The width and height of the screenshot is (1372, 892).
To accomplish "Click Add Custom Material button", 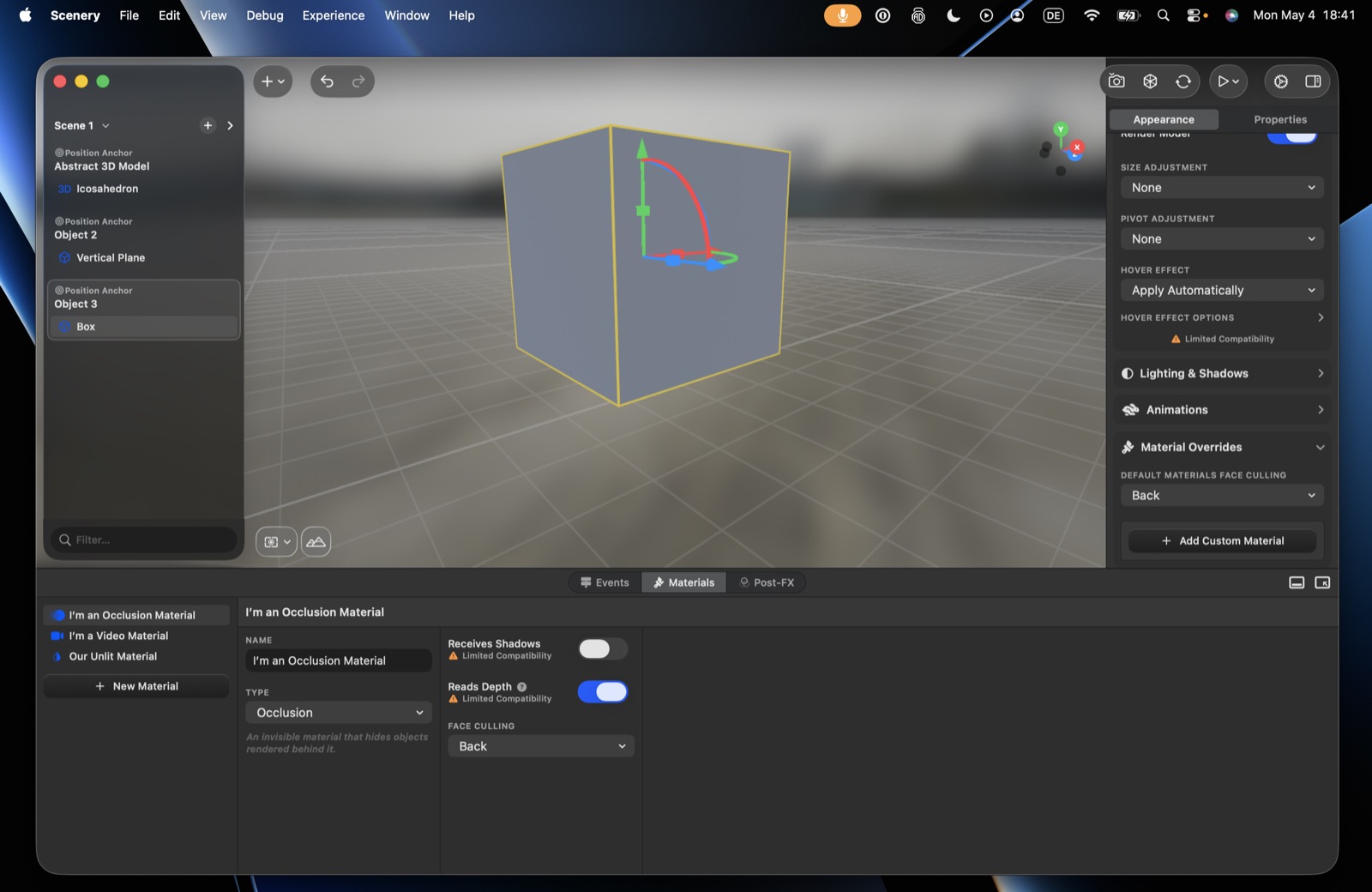I will coord(1222,541).
